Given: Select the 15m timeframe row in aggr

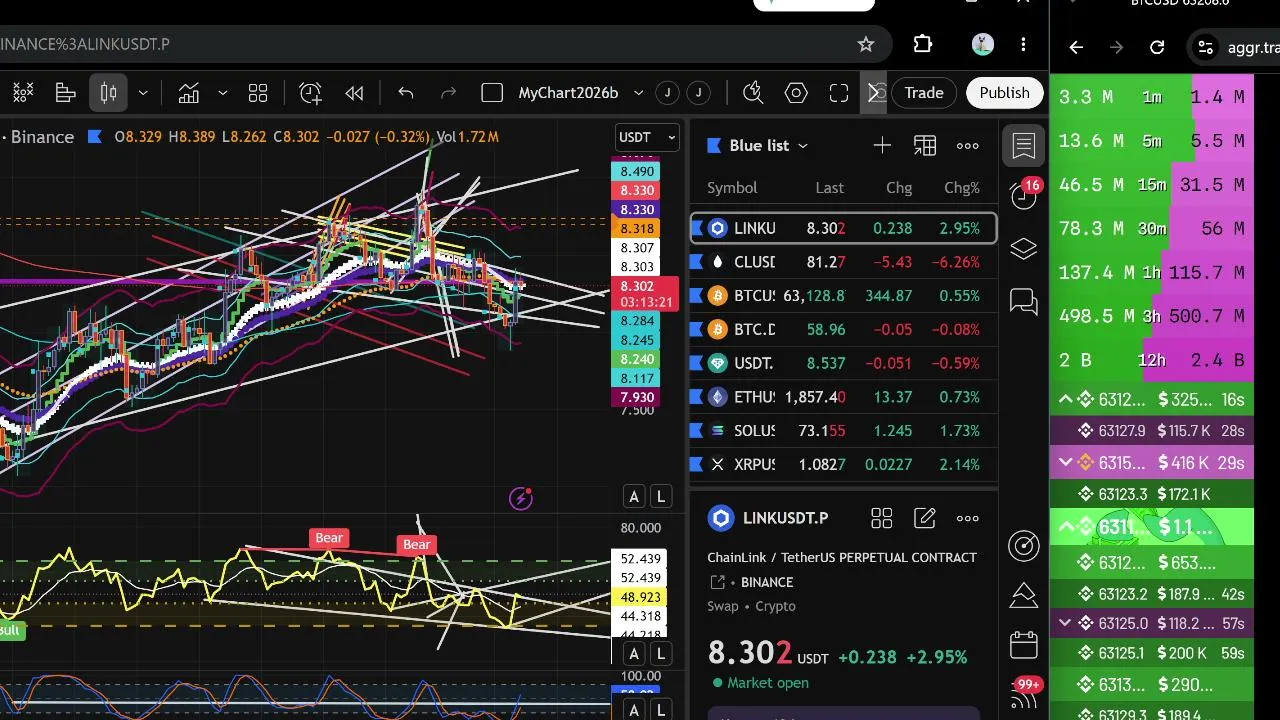Looking at the screenshot, I should [1152, 185].
